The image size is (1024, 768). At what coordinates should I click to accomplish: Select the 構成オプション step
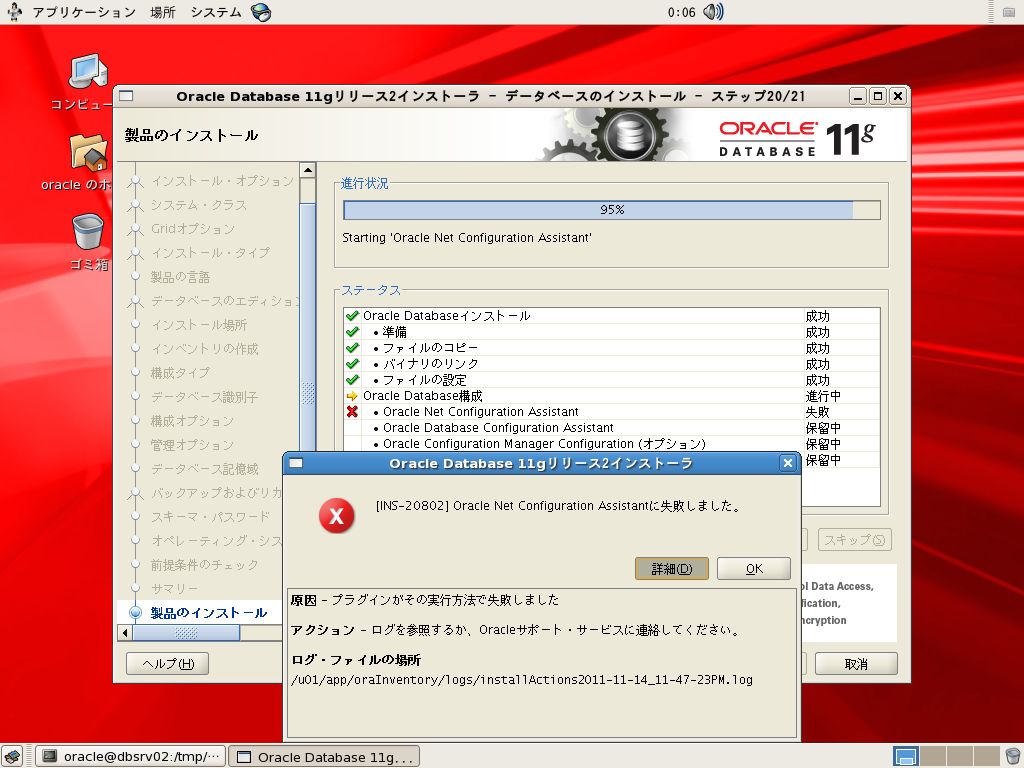click(192, 421)
